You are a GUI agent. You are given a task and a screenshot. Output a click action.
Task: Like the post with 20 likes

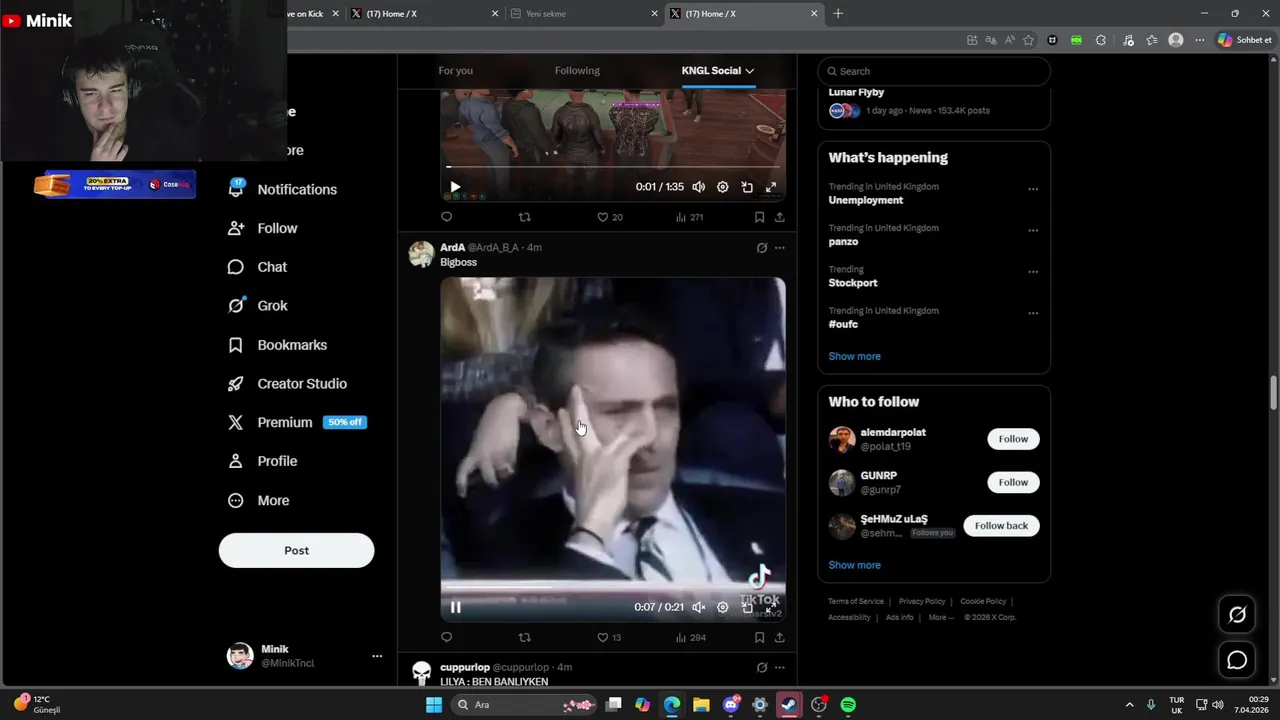(x=609, y=217)
